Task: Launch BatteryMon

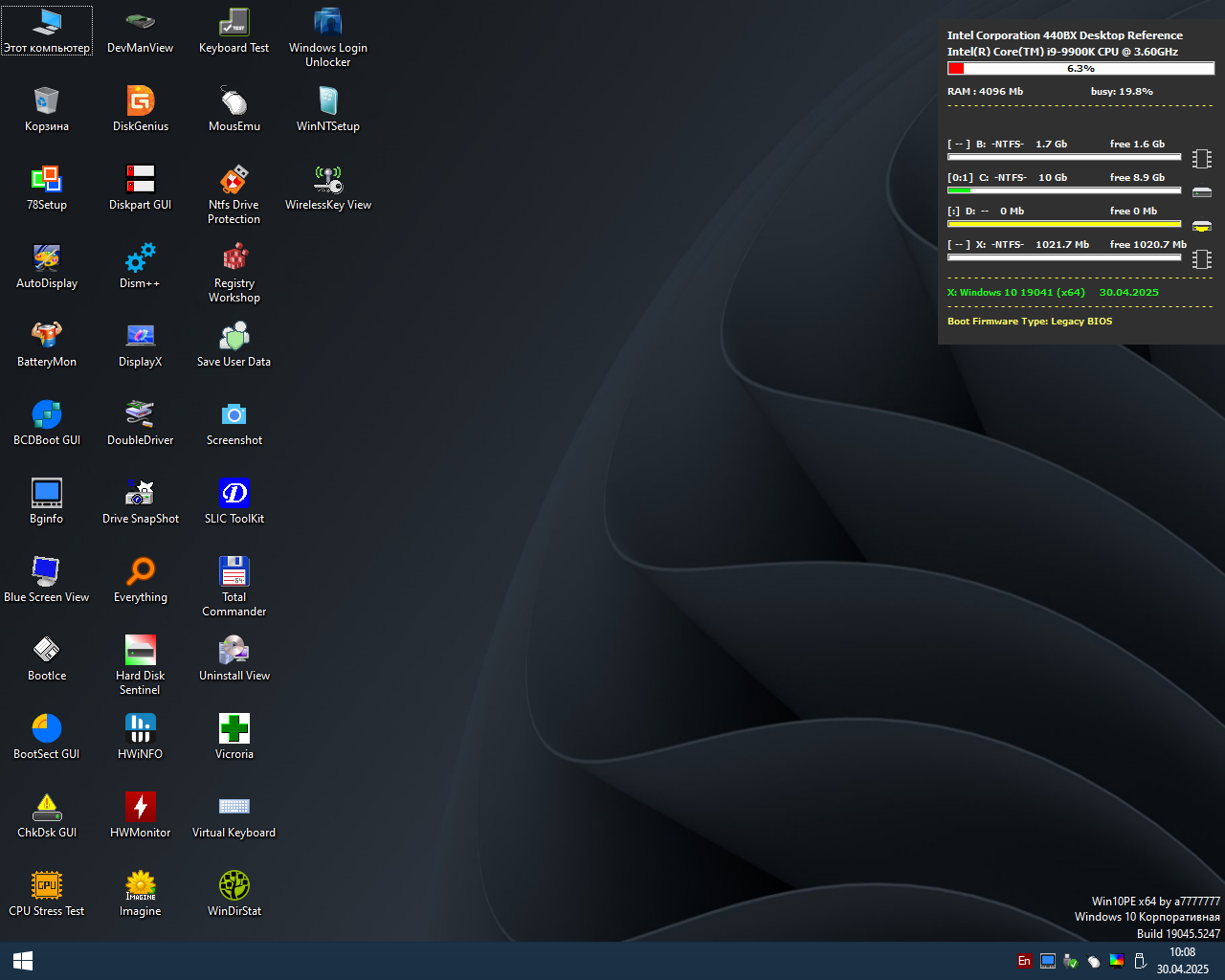Action: point(46,345)
